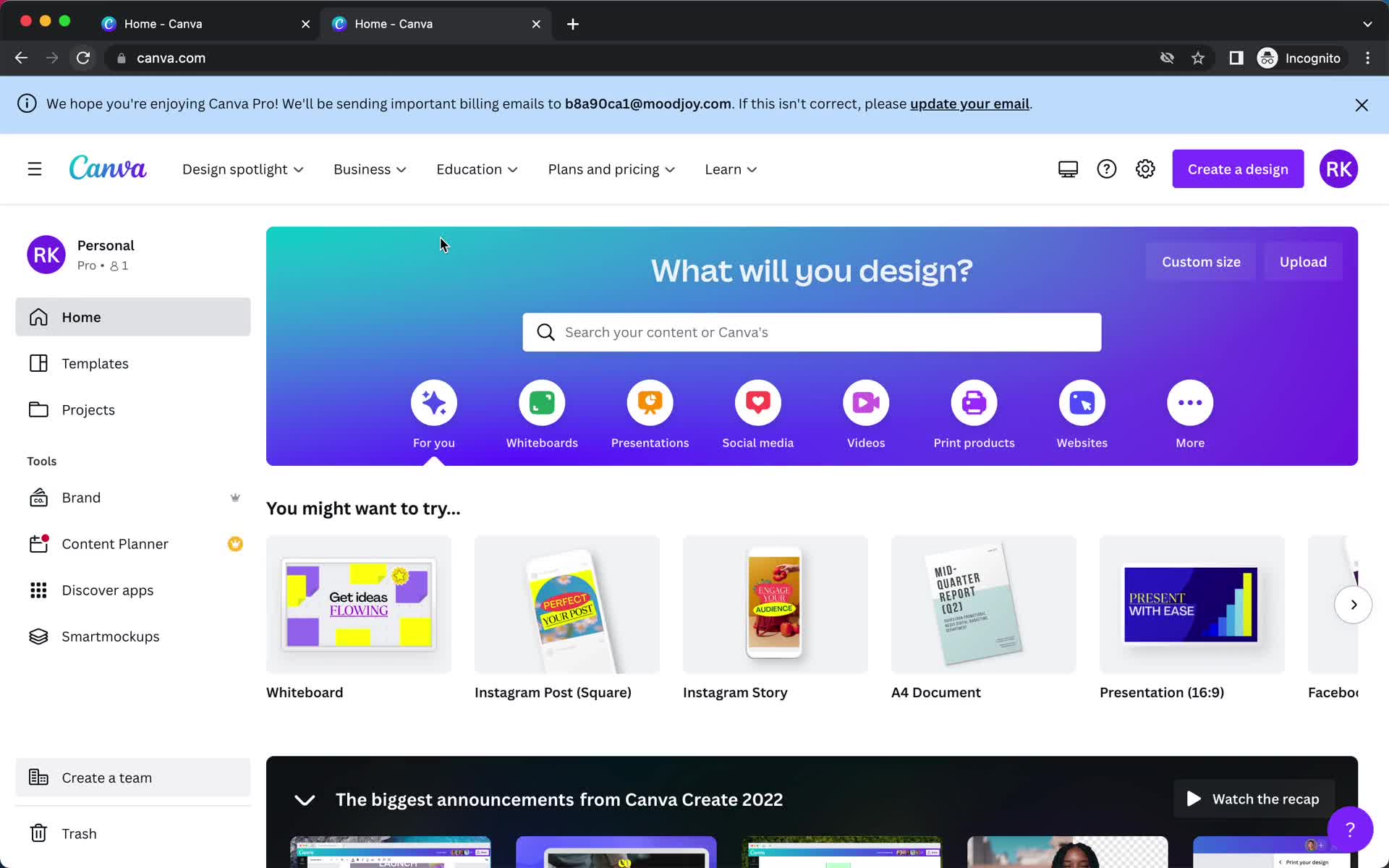Screen dimensions: 1389x868
Task: Follow the update your email link
Action: (969, 103)
